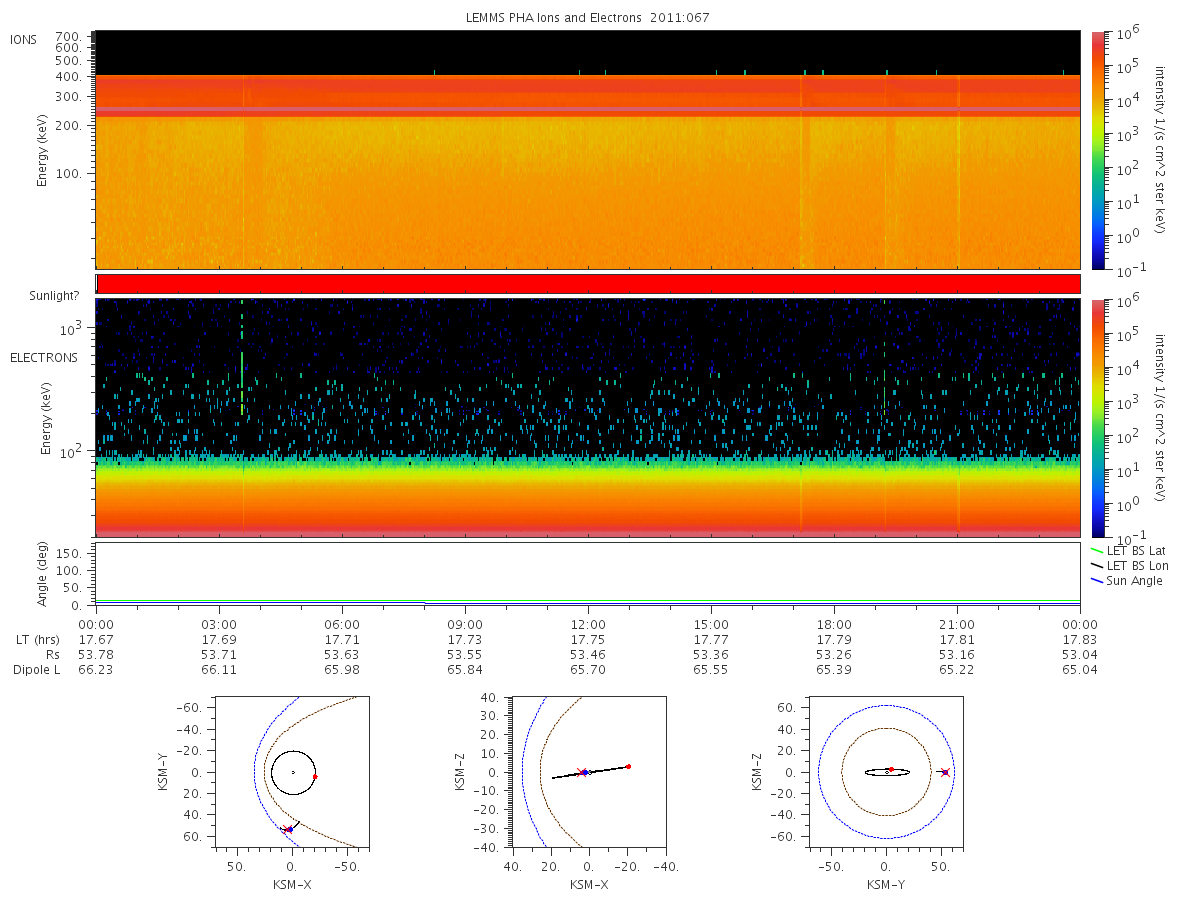The height and width of the screenshot is (900, 1200).
Task: Select the LET BS Lon legend entry
Action: (1131, 566)
